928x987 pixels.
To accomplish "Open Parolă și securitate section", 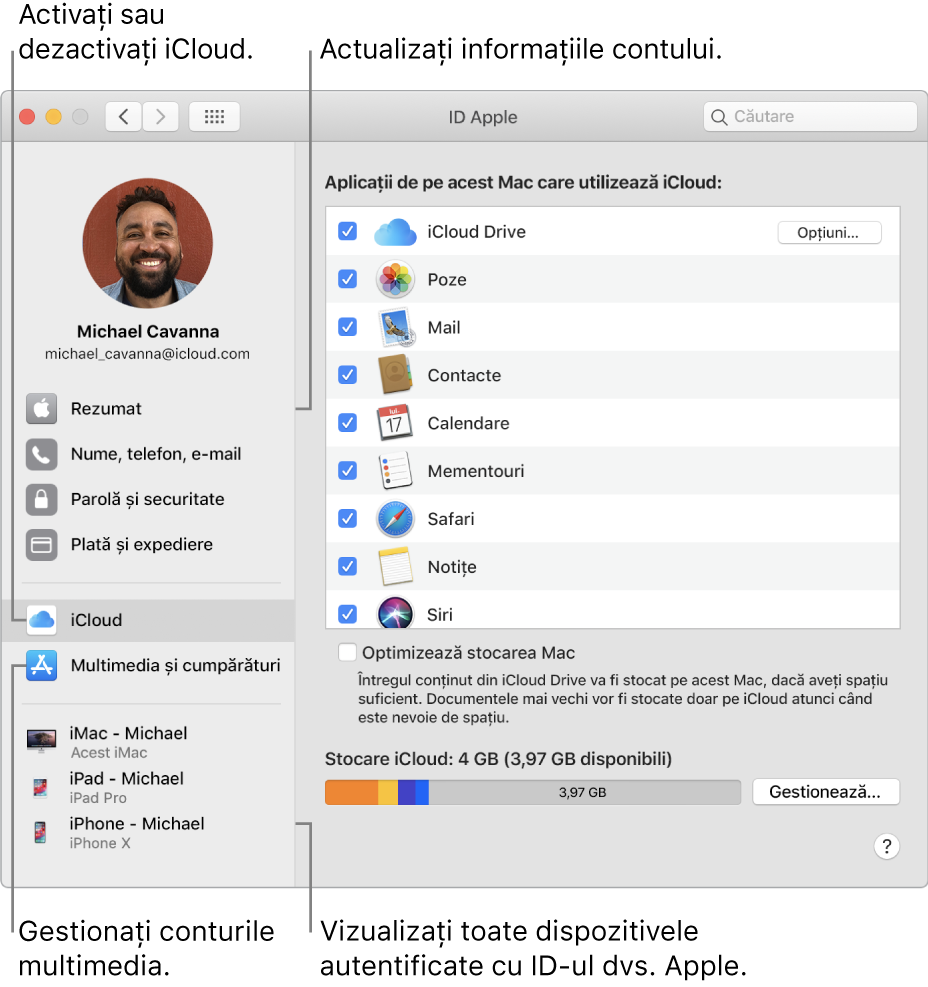I will [149, 499].
